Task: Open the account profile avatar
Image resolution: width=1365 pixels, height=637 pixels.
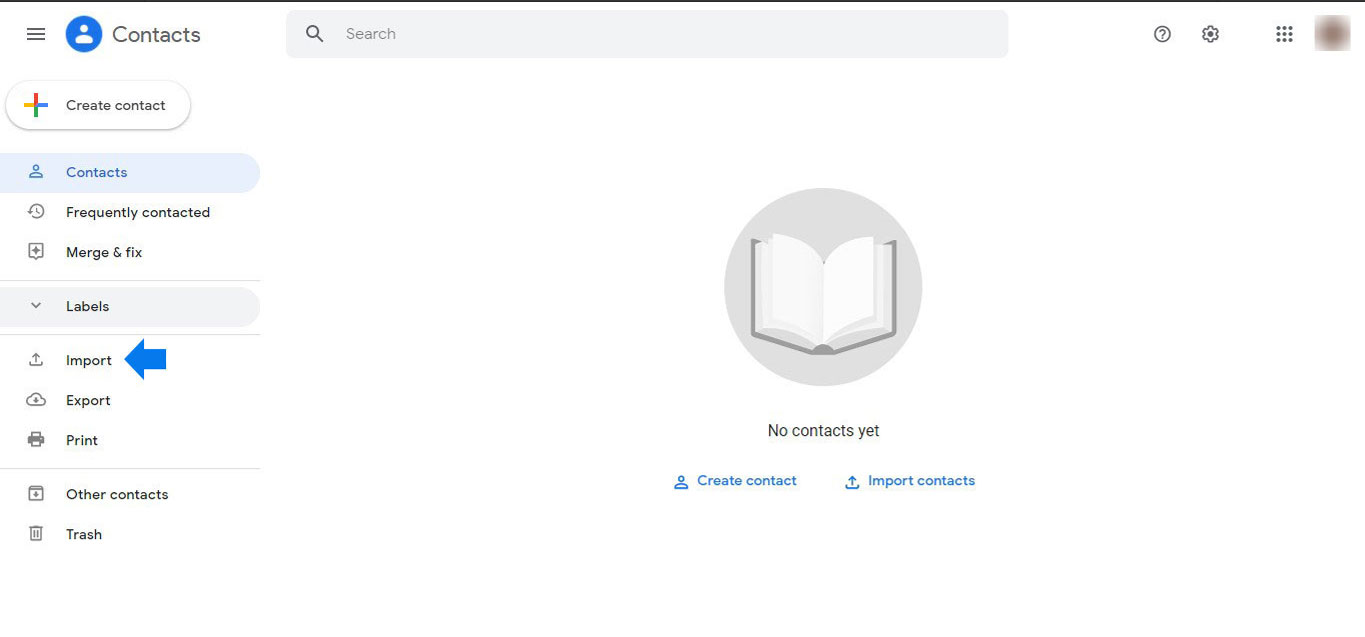Action: click(x=1332, y=34)
